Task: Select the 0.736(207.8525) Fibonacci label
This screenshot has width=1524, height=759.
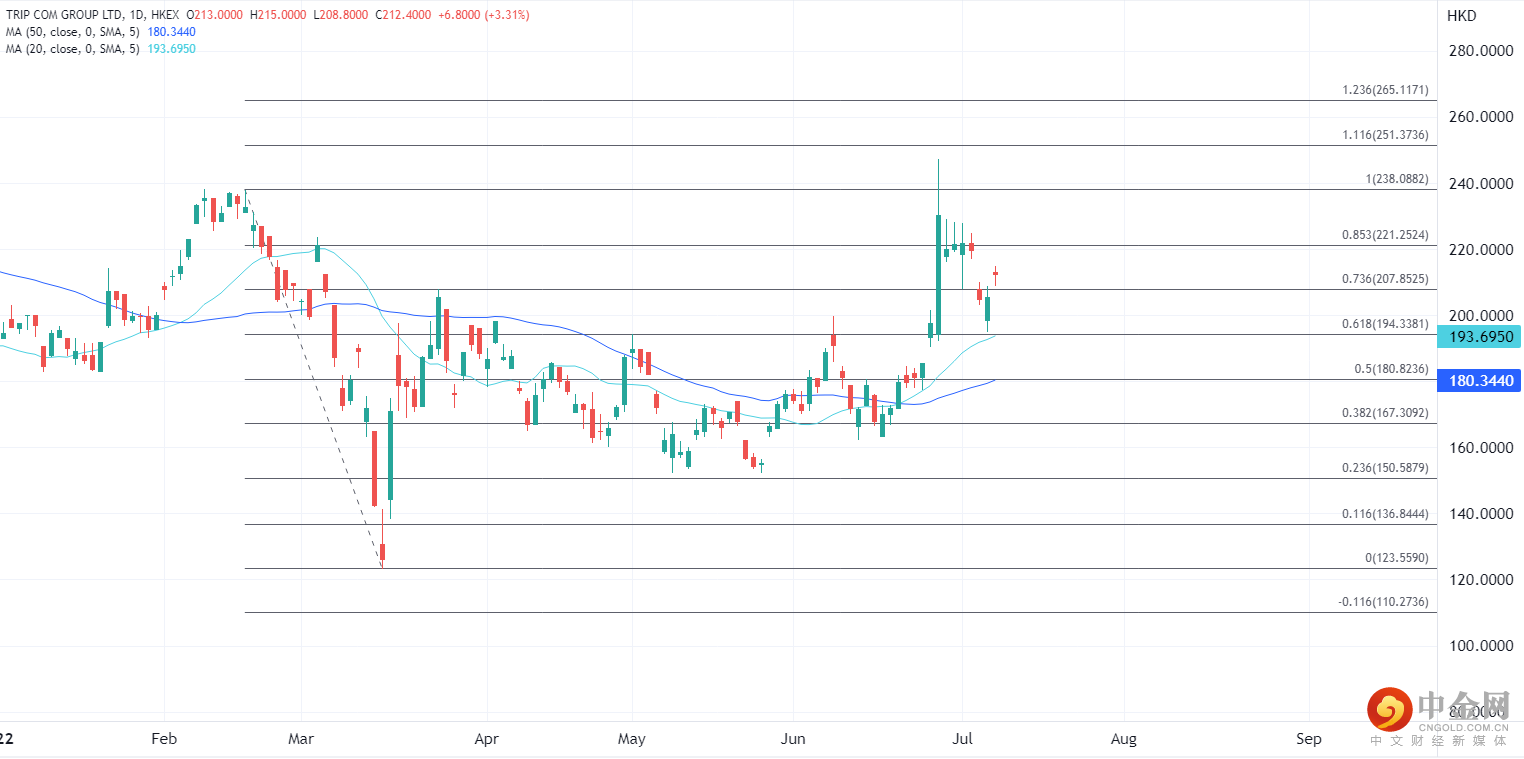Action: [x=1385, y=279]
